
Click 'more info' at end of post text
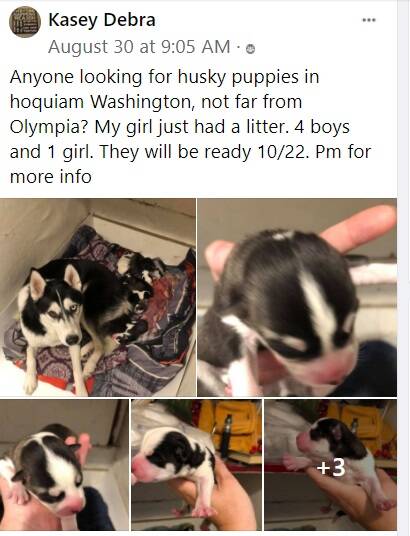point(51,177)
